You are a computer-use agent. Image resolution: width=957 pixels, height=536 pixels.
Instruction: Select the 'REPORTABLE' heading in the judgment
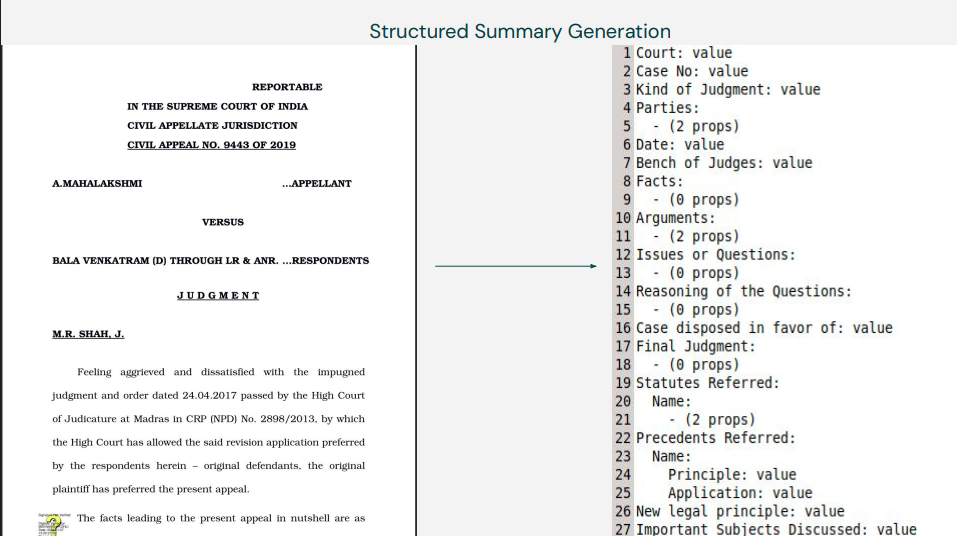coord(287,87)
